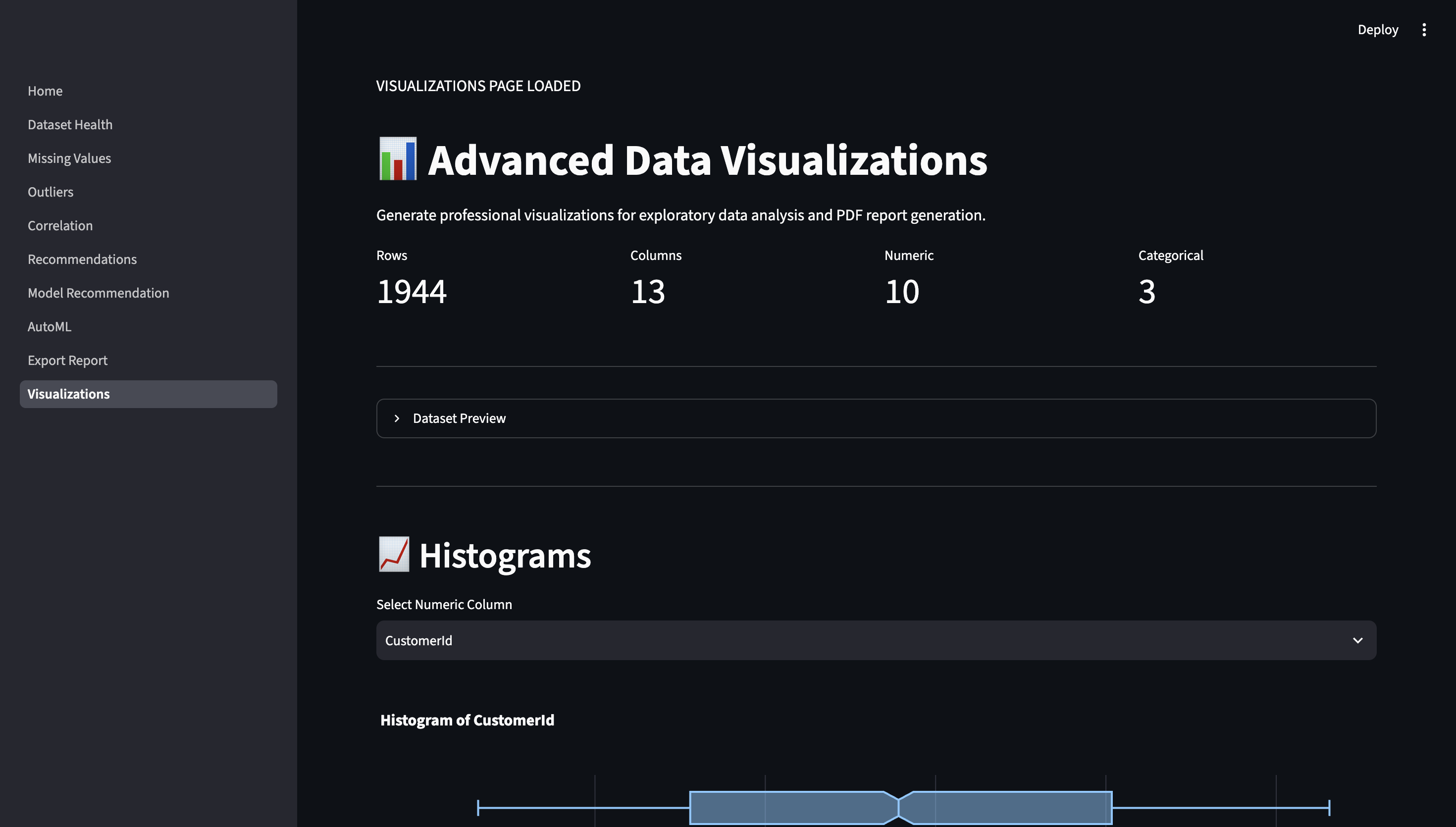Viewport: 1456px width, 827px height.
Task: Open Model Recommendation in the sidebar
Action: click(148, 293)
